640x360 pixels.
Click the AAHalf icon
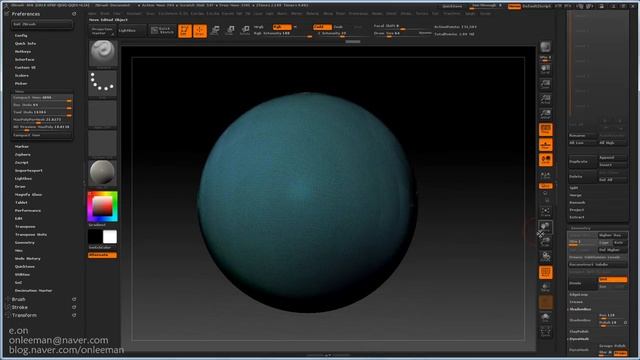coord(545,114)
